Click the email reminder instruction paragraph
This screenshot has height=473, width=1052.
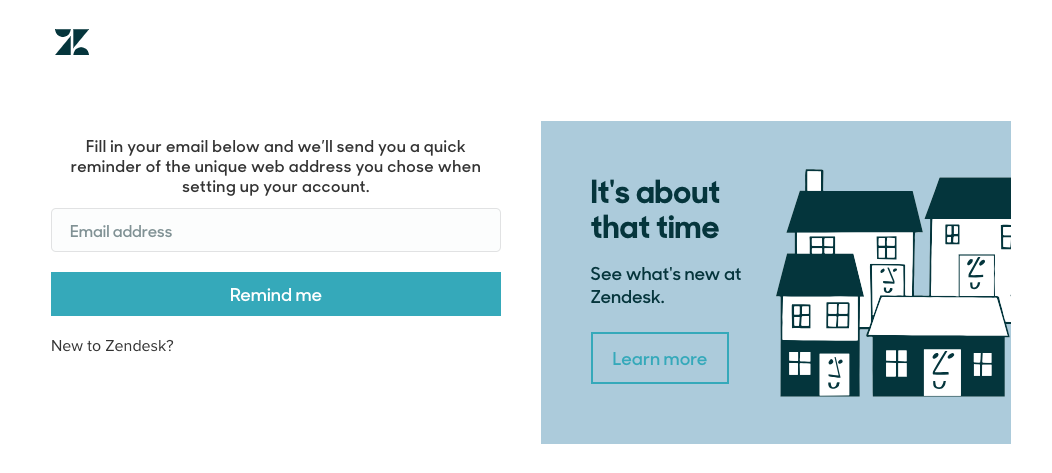[276, 167]
